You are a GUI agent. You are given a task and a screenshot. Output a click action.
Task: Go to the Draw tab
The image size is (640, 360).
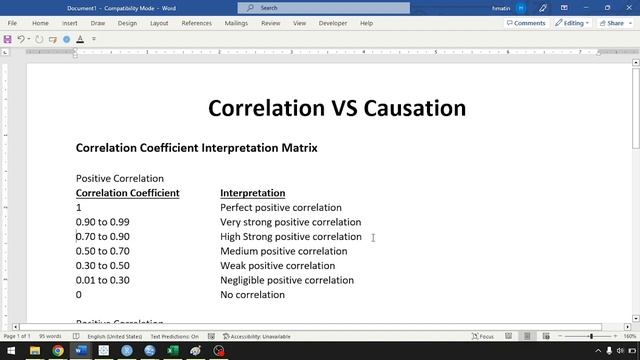click(98, 23)
